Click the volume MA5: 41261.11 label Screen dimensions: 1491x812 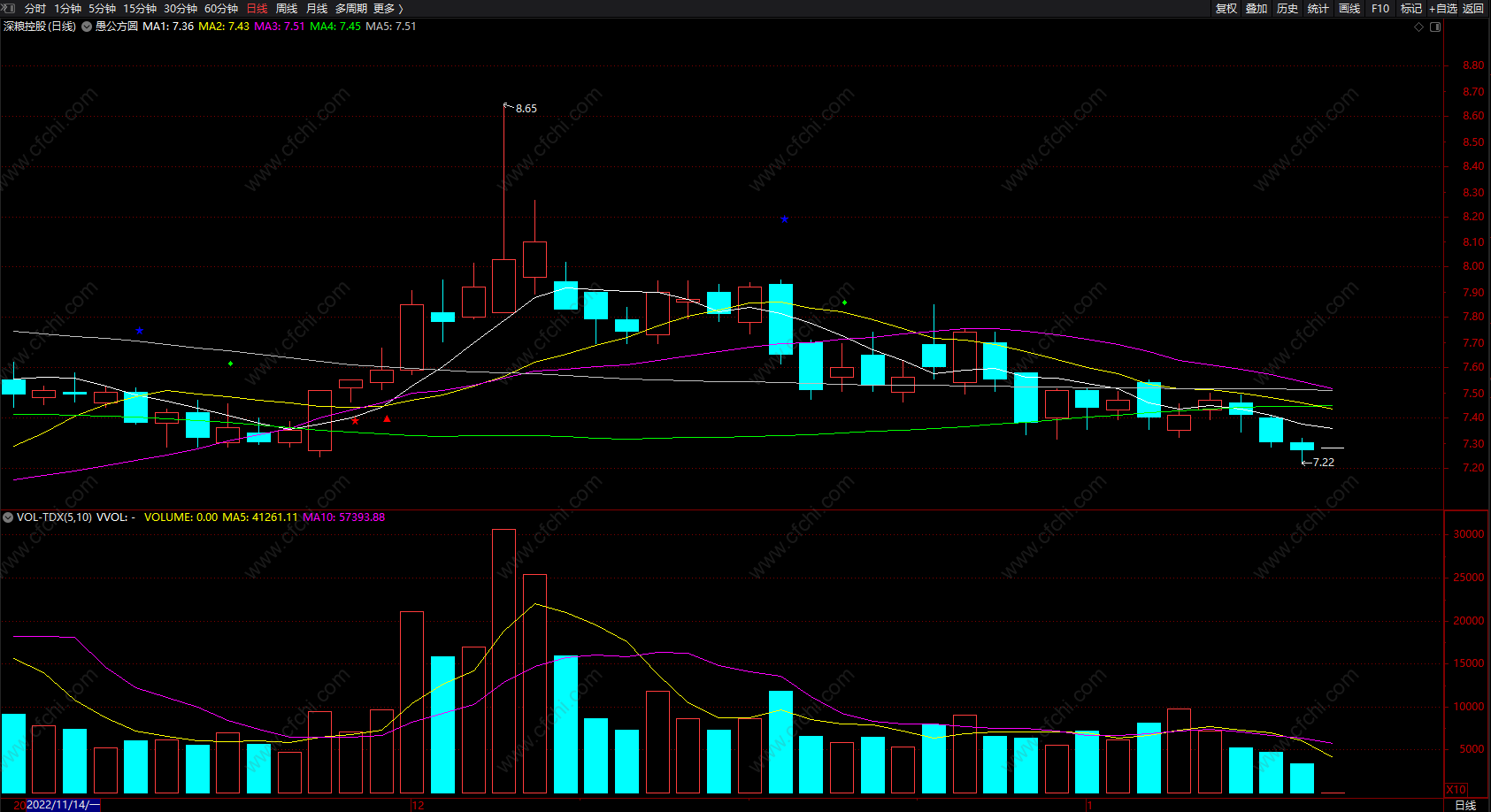pos(260,517)
